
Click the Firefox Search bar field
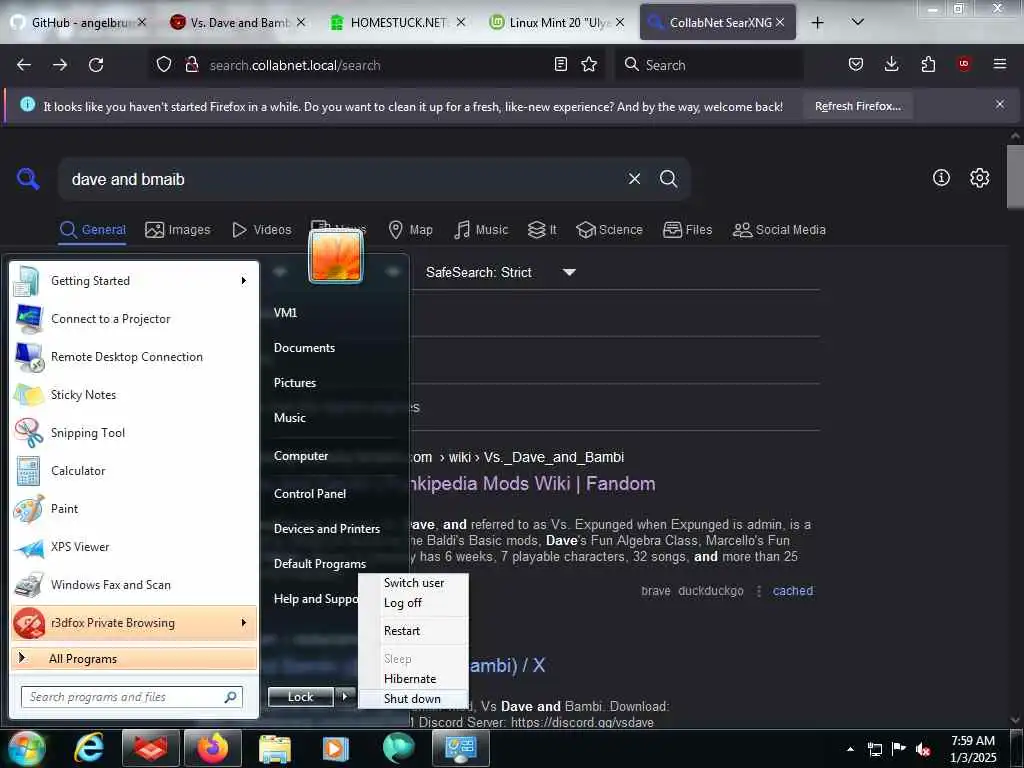(709, 65)
